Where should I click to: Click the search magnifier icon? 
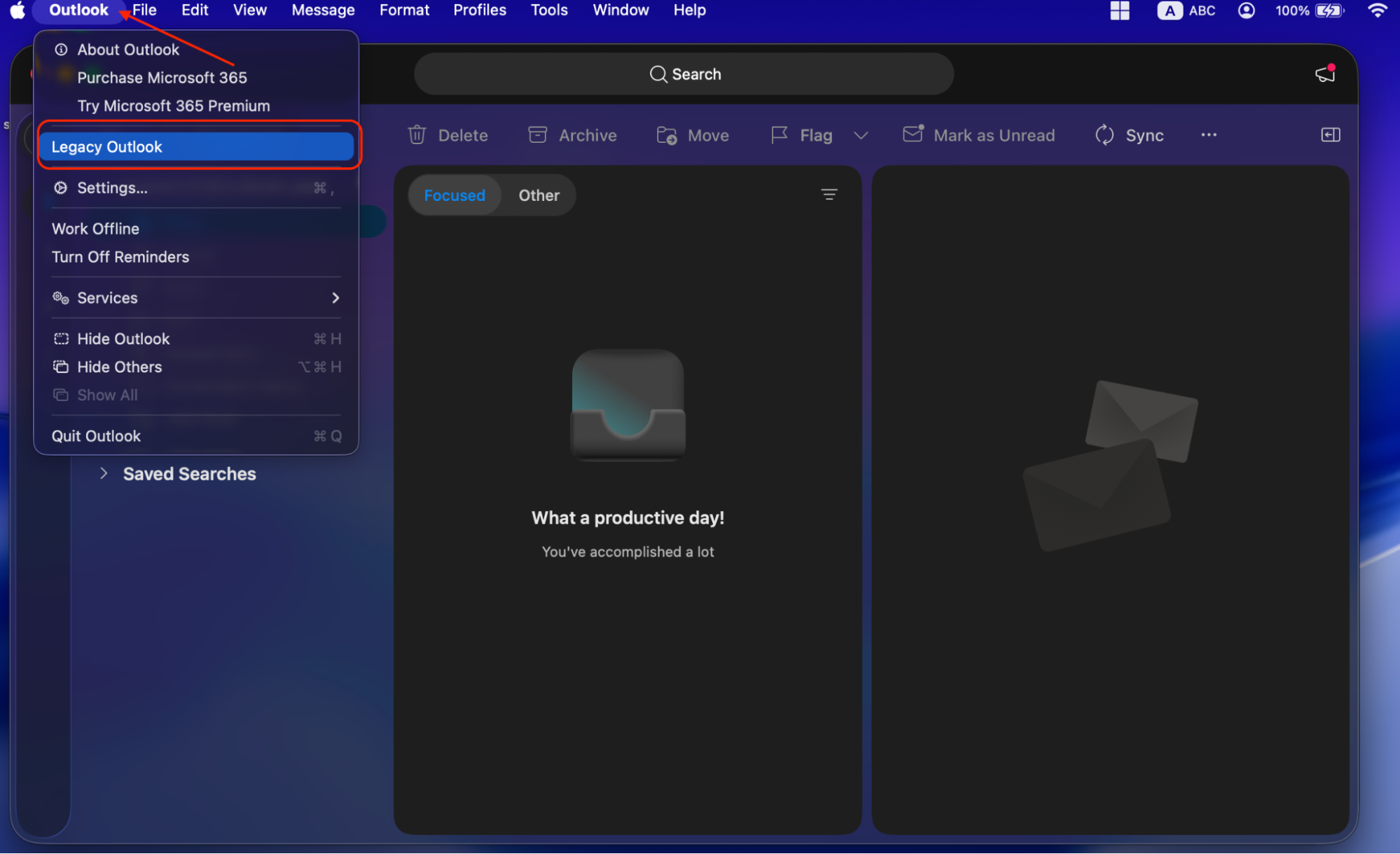click(658, 74)
